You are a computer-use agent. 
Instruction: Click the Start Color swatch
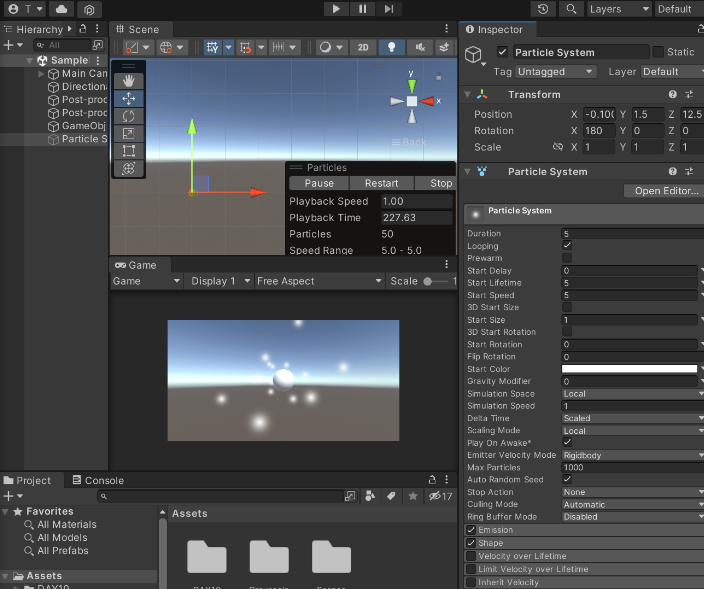click(x=629, y=369)
